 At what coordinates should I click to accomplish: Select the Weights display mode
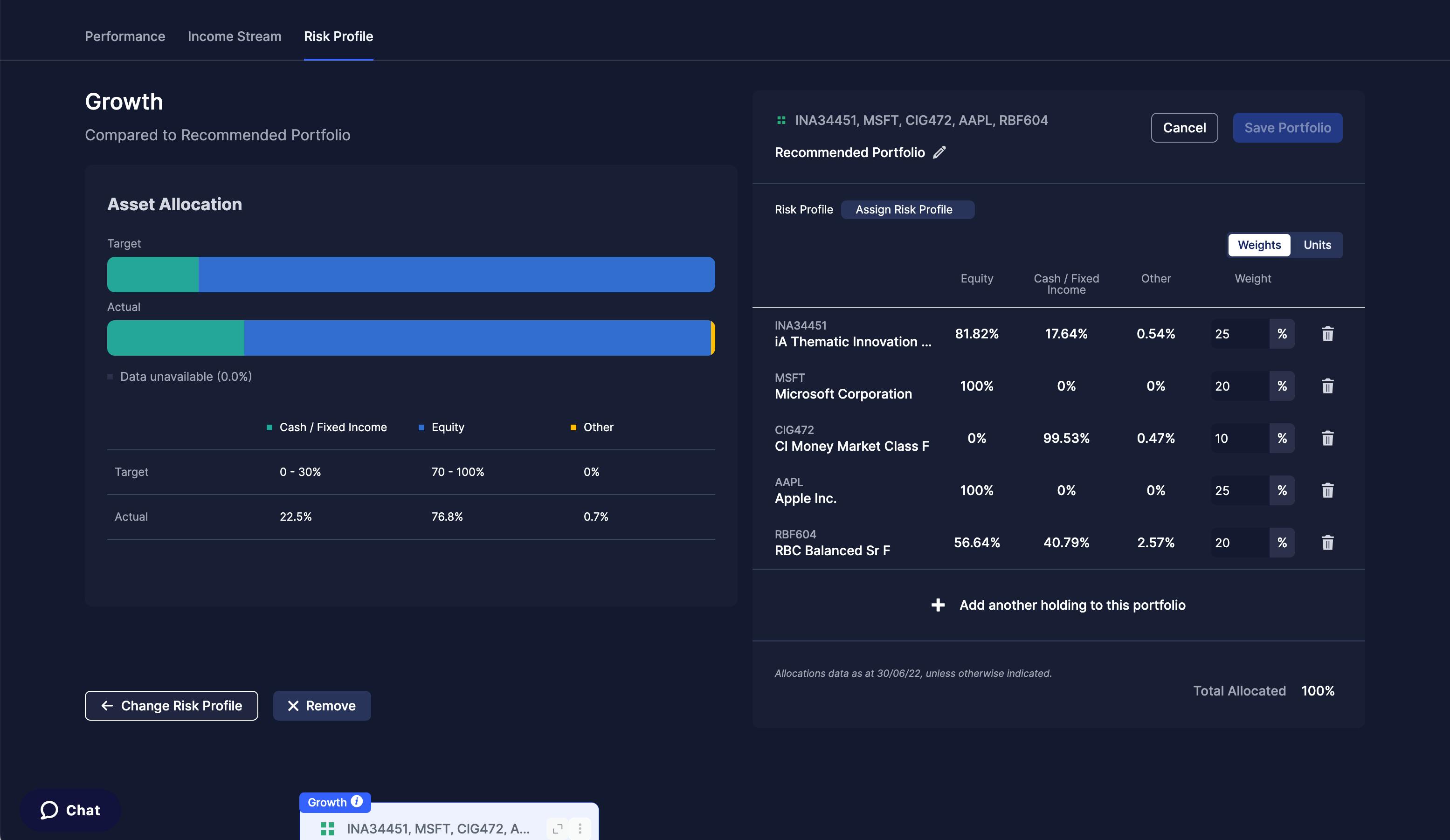click(1259, 245)
